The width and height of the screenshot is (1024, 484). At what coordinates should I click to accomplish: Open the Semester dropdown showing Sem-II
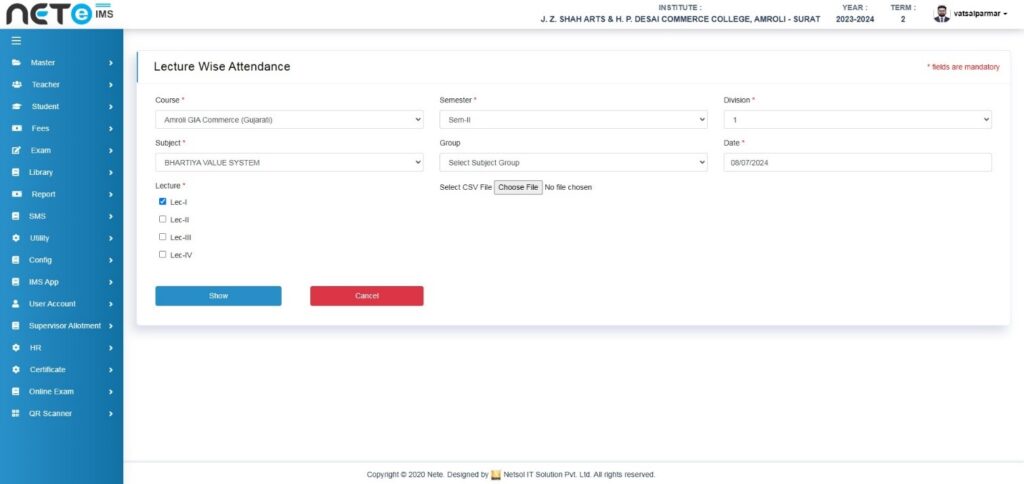[x=573, y=120]
